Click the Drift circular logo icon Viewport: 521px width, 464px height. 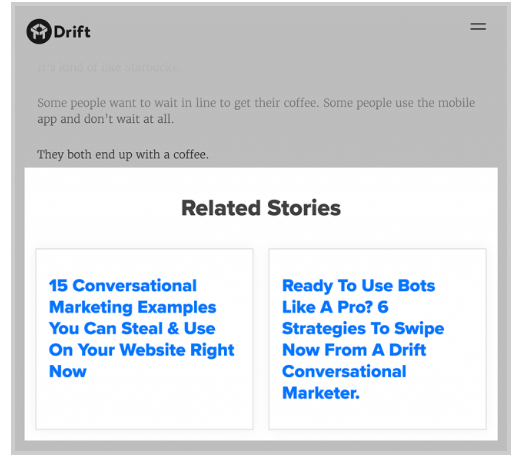39,31
